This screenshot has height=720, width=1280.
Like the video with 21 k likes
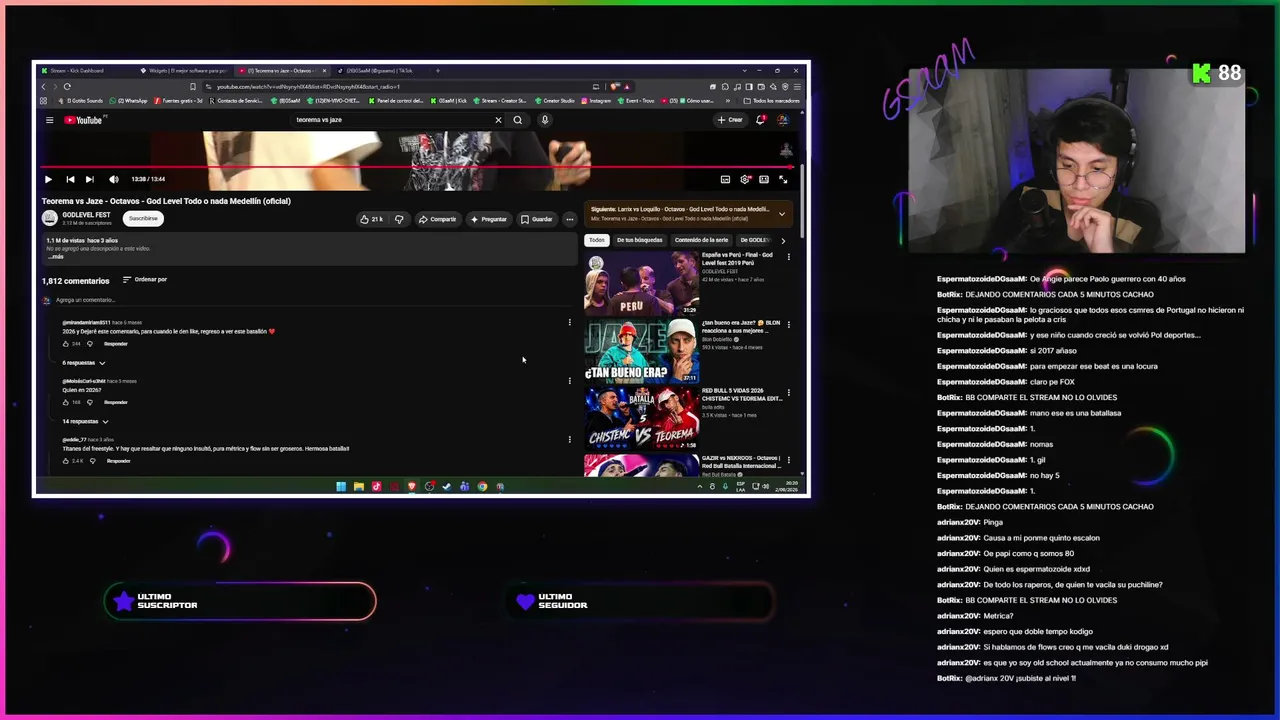tap(372, 219)
